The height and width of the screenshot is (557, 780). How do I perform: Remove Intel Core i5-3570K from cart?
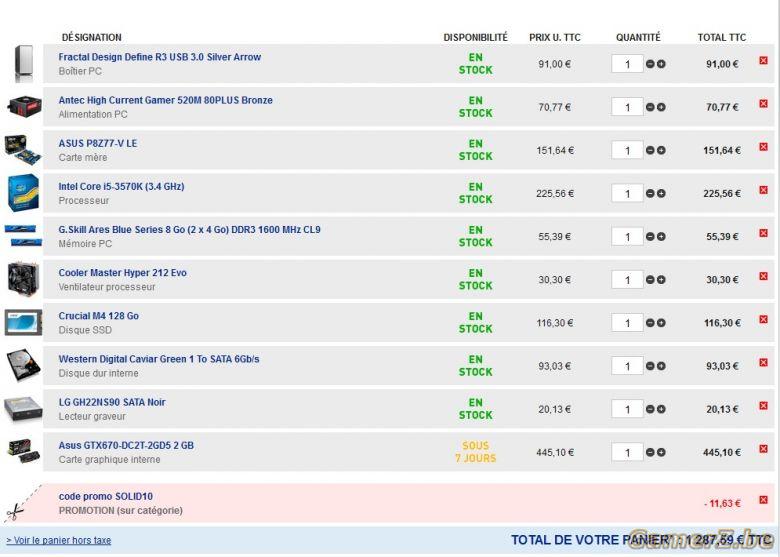763,190
